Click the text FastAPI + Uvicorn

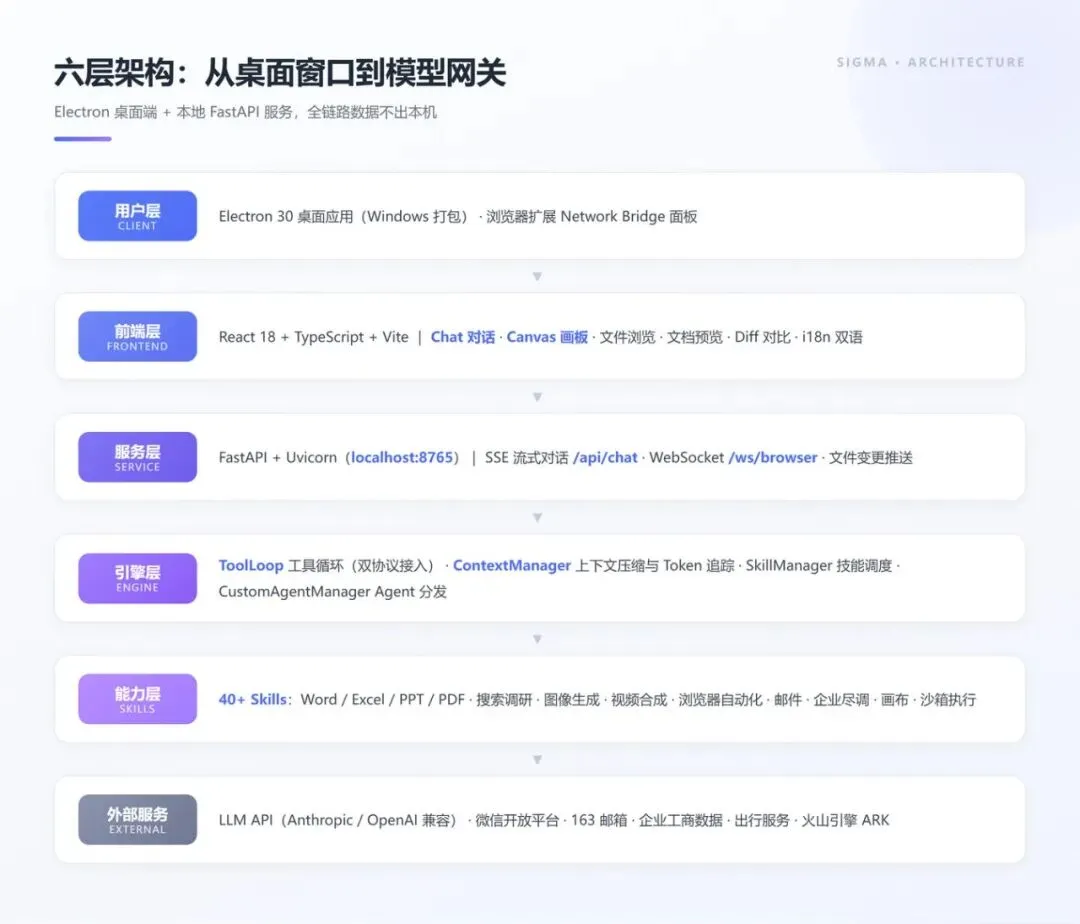278,457
